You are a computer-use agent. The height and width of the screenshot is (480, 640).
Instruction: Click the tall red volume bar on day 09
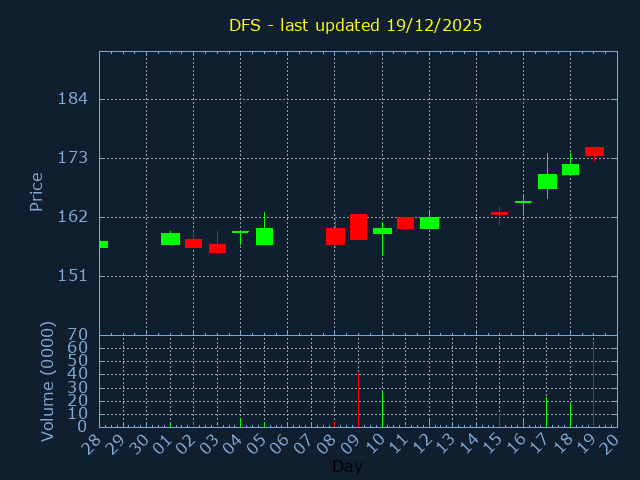click(x=358, y=400)
